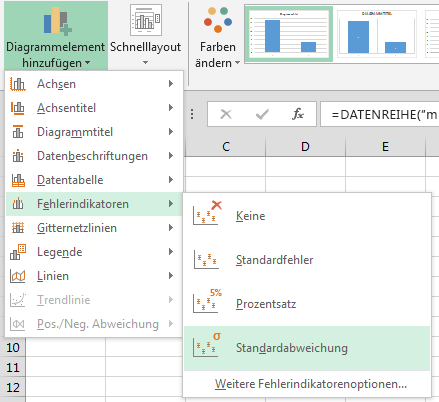Select column E header
The height and width of the screenshot is (402, 439).
click(385, 146)
